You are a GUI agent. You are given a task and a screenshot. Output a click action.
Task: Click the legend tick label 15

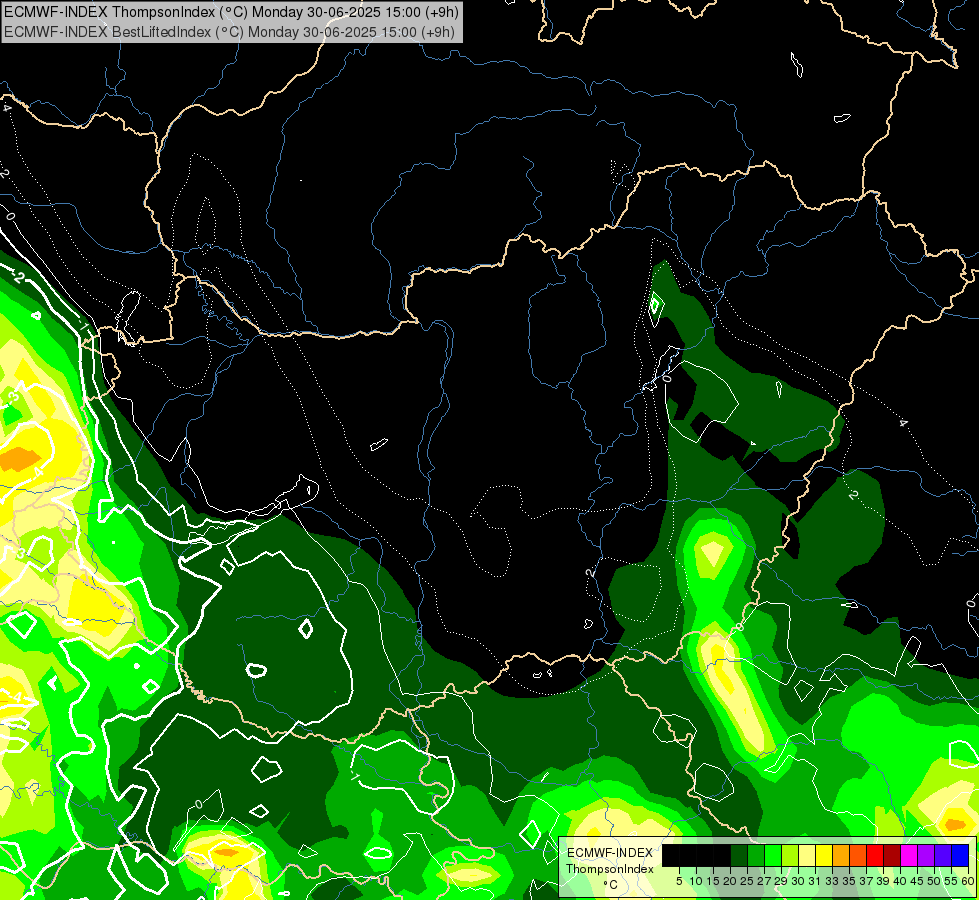tap(714, 881)
